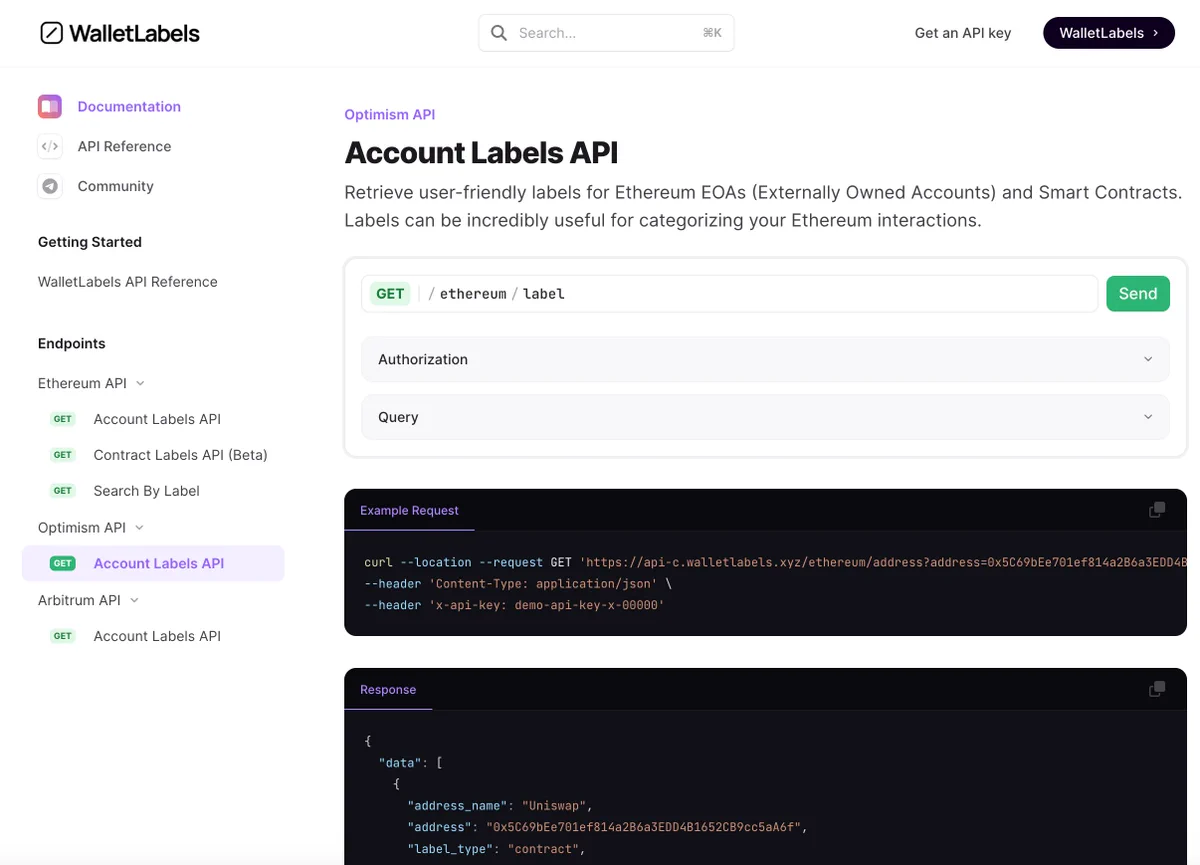1200x865 pixels.
Task: Click the WalletLabels logo icon
Action: tap(51, 33)
